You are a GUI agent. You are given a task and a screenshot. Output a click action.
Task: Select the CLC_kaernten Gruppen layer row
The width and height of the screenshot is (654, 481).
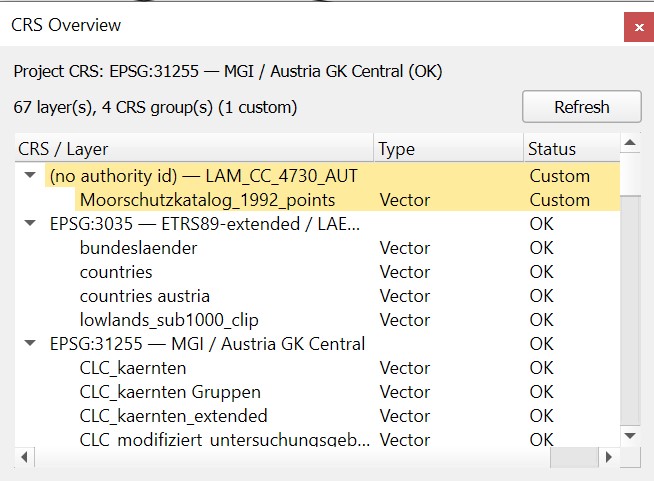point(317,392)
